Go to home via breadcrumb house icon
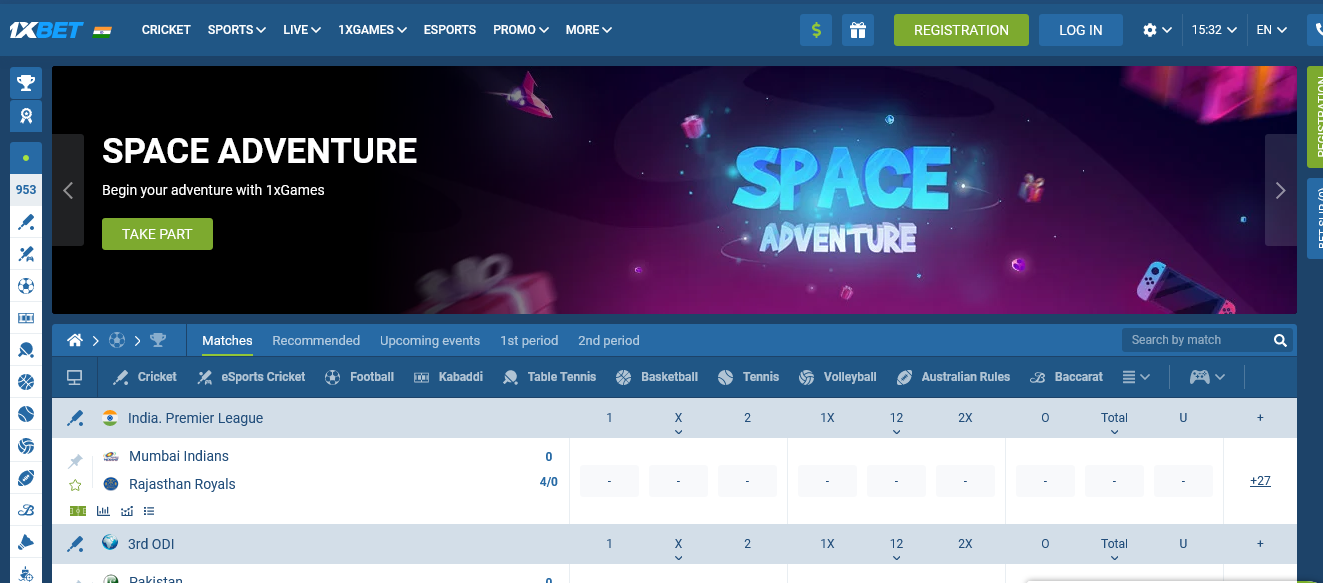This screenshot has width=1323, height=583. [75, 340]
